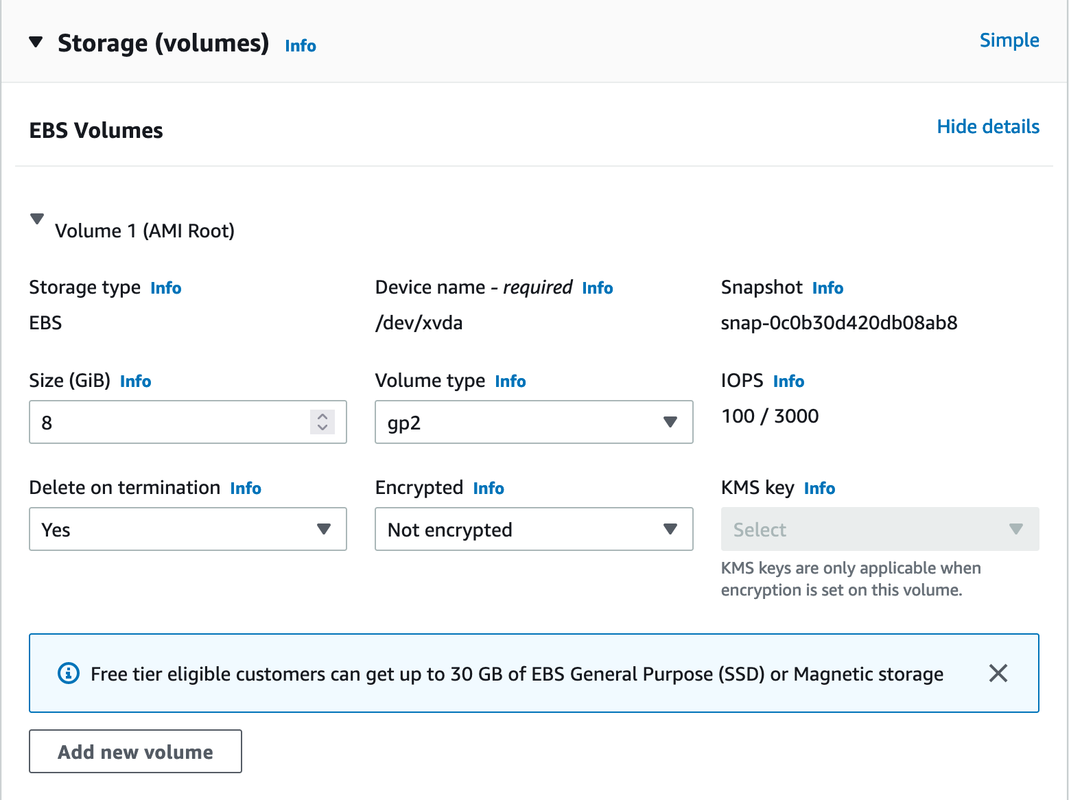Open the Encrypted dropdown
Viewport: 1069px width, 800px height.
click(533, 529)
